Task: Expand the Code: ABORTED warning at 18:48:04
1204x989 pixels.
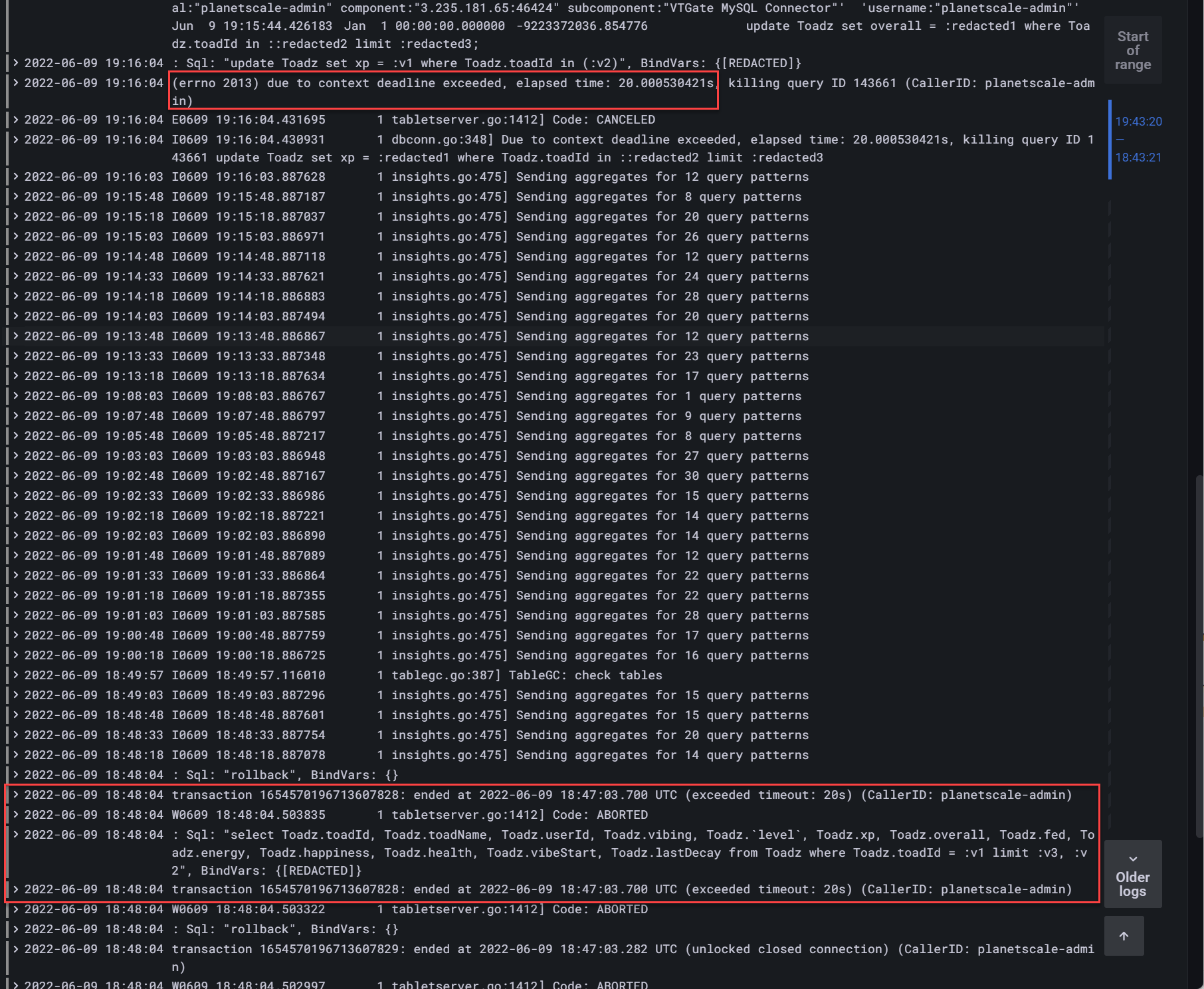Action: coord(15,814)
